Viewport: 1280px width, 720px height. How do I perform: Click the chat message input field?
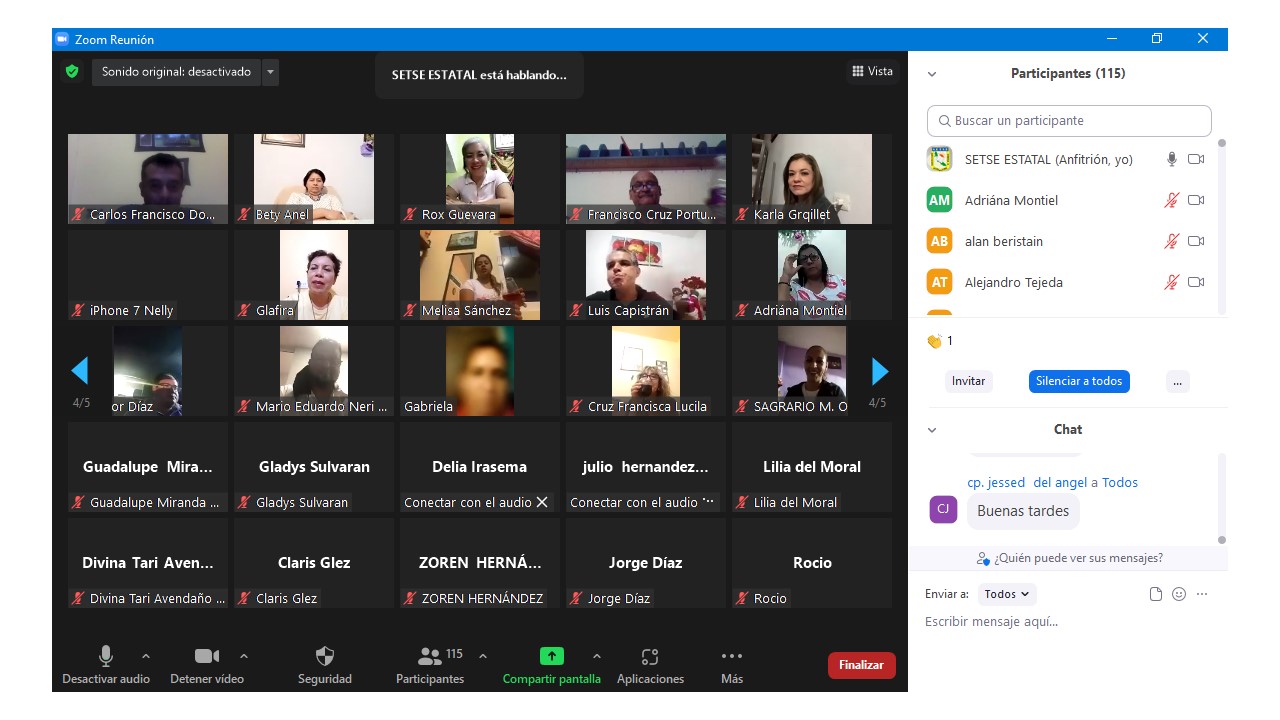[x=1066, y=622]
